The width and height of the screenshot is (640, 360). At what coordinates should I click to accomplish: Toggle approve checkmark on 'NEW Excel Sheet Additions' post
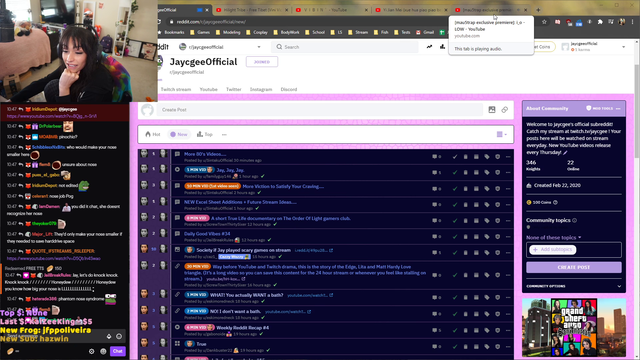click(455, 204)
